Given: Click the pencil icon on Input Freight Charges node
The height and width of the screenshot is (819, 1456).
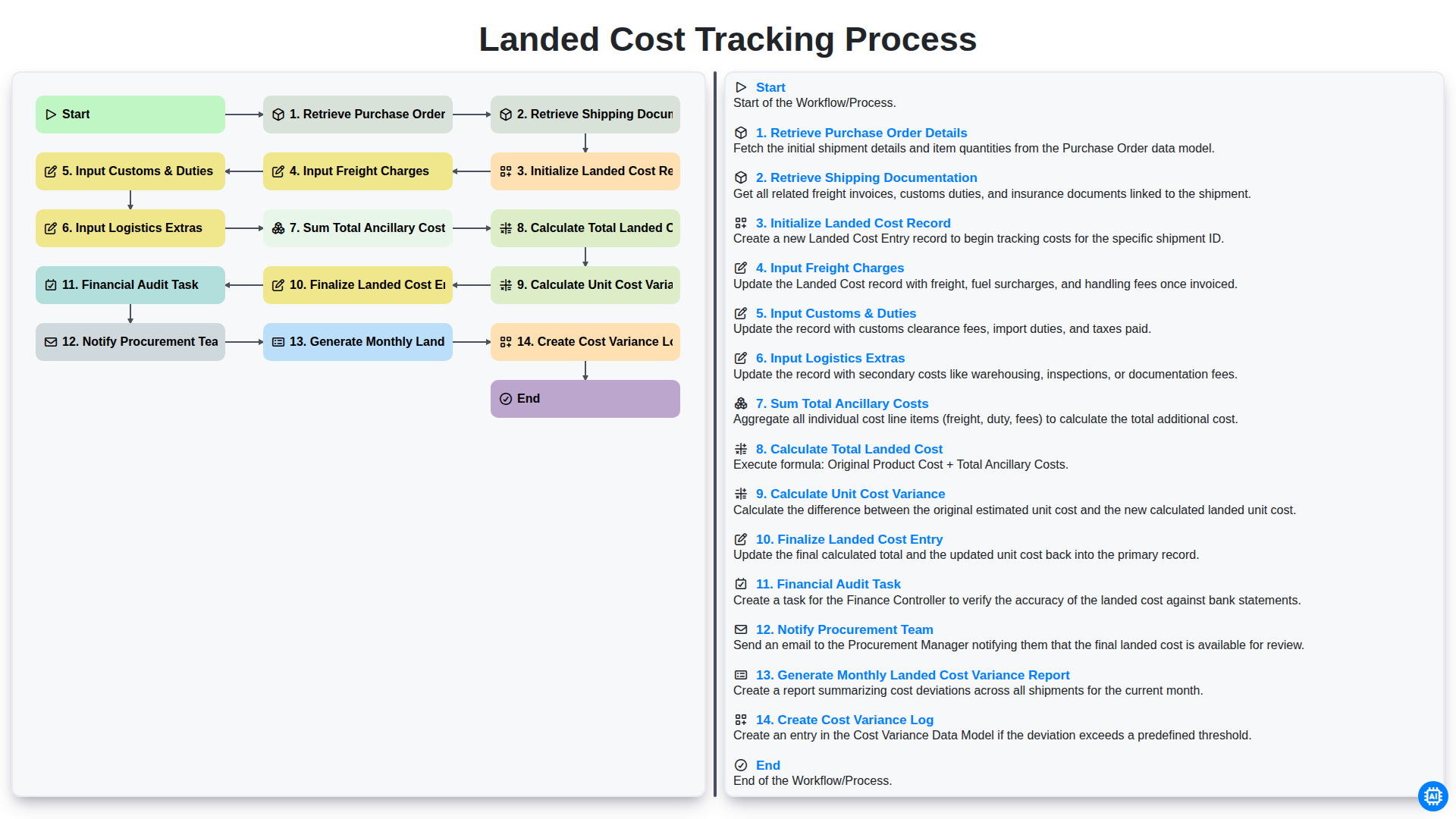Looking at the screenshot, I should click(278, 171).
